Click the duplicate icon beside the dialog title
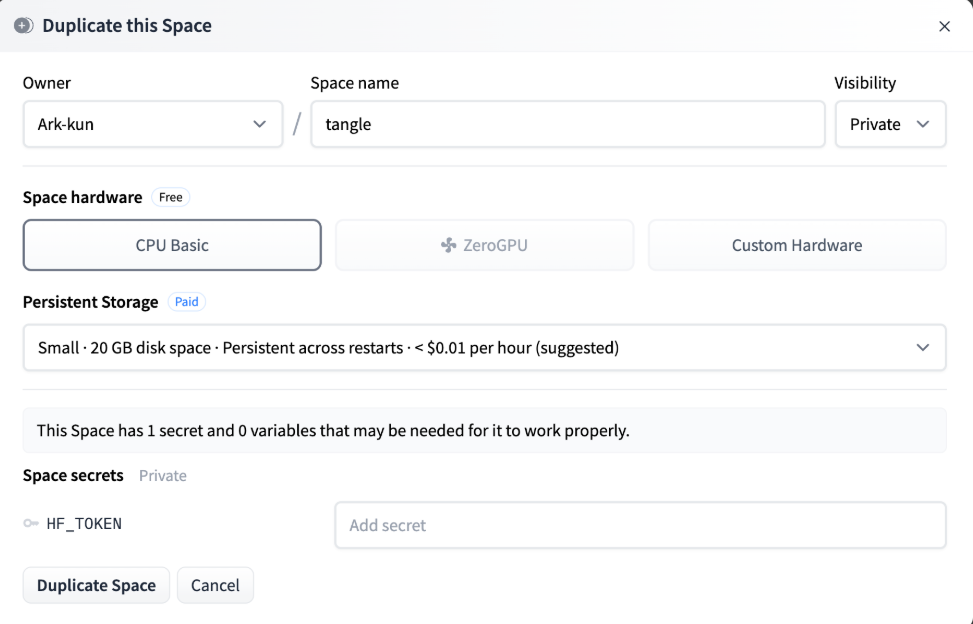 pyautogui.click(x=24, y=26)
